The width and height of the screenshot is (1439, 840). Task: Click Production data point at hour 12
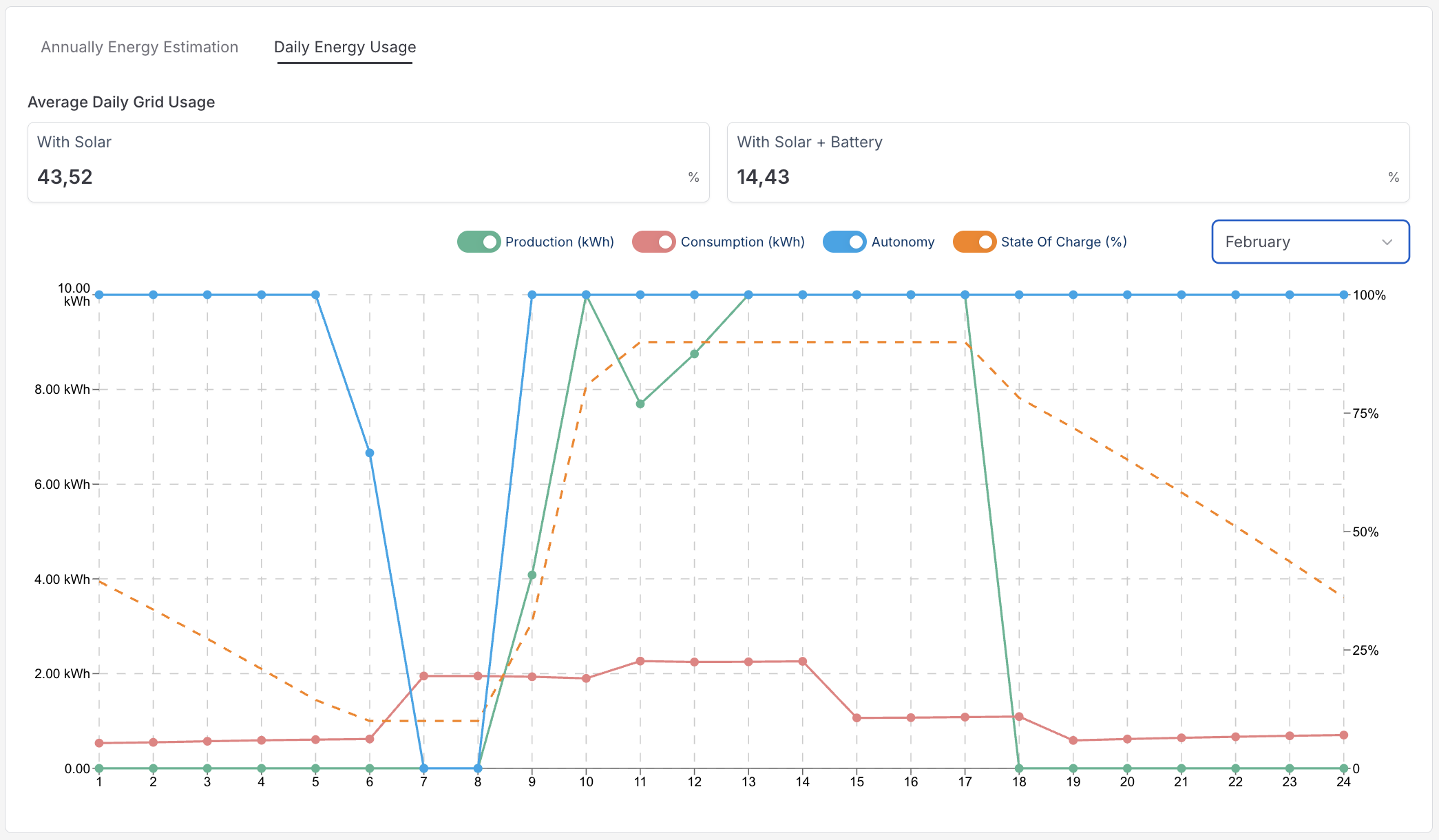tap(694, 354)
